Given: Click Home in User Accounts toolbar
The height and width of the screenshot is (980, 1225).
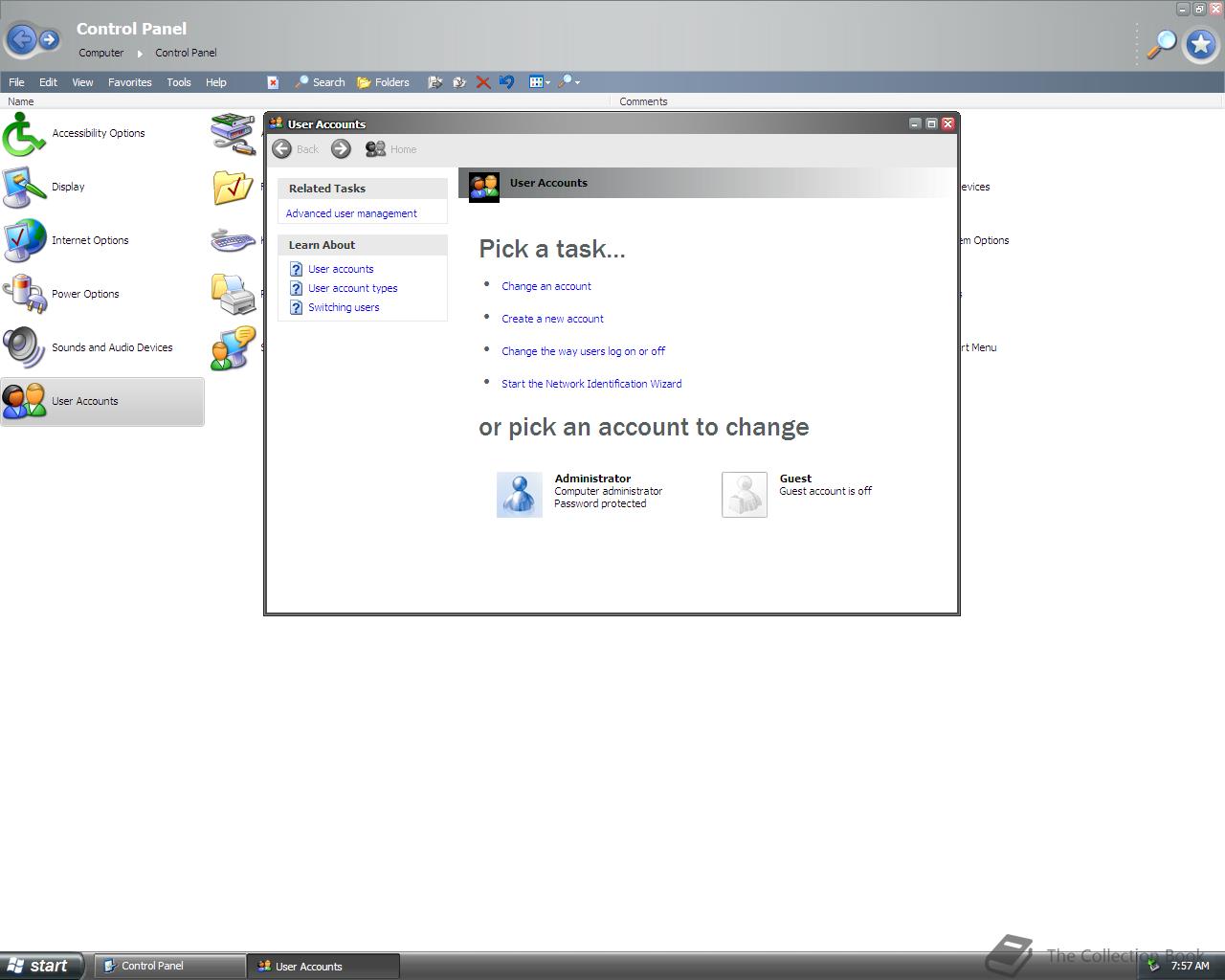Looking at the screenshot, I should 390,149.
